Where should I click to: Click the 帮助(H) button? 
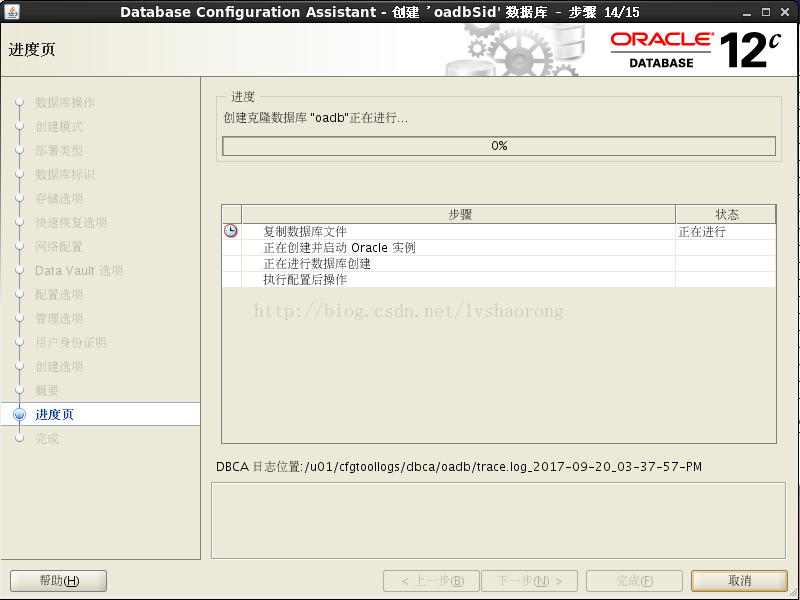(59, 581)
